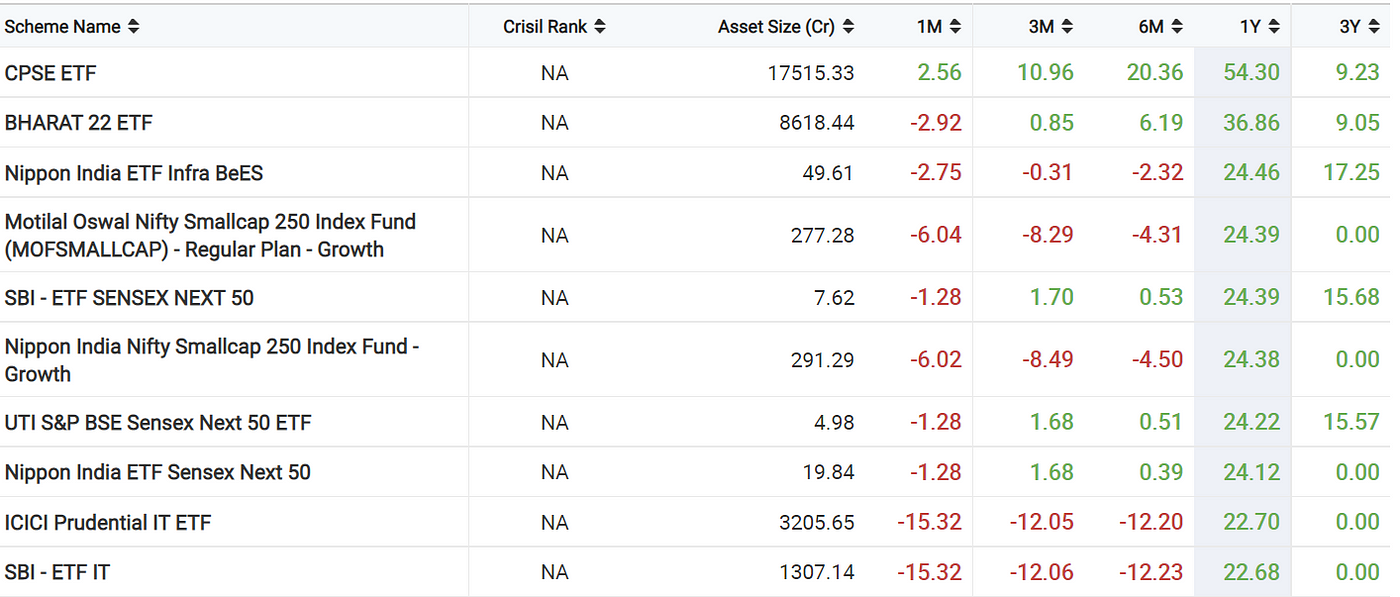Image resolution: width=1400 pixels, height=597 pixels.
Task: Open Nippon India ETF Infra BeES
Action: [134, 173]
